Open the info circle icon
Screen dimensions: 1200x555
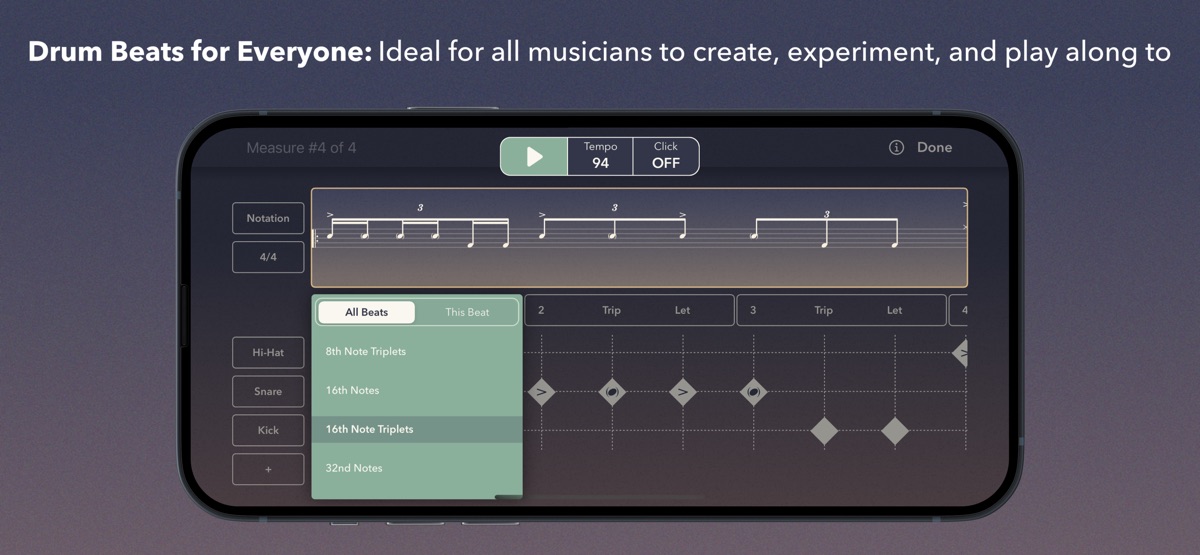[896, 148]
